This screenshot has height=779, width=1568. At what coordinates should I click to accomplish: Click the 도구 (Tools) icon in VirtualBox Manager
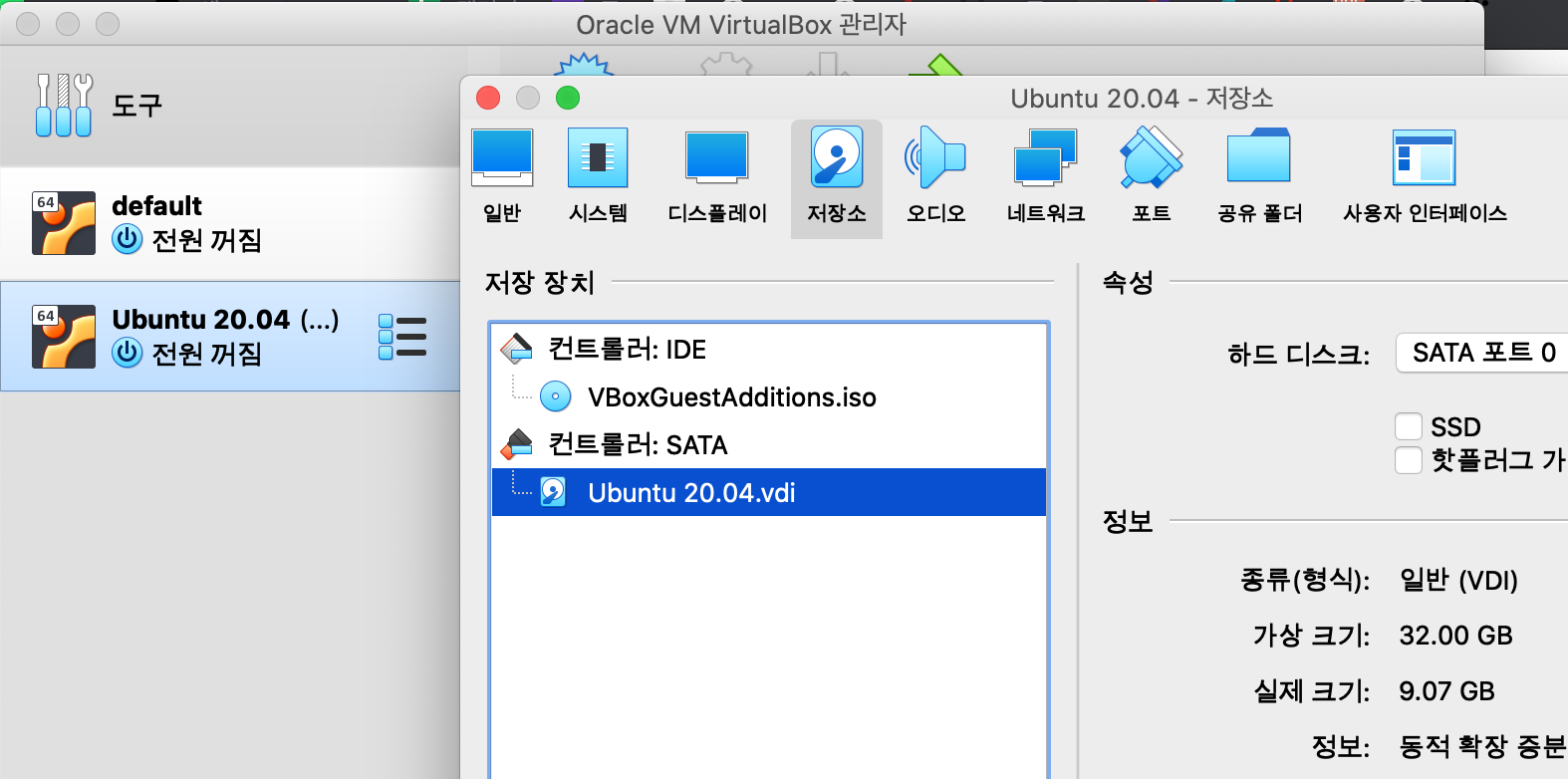pyautogui.click(x=64, y=105)
